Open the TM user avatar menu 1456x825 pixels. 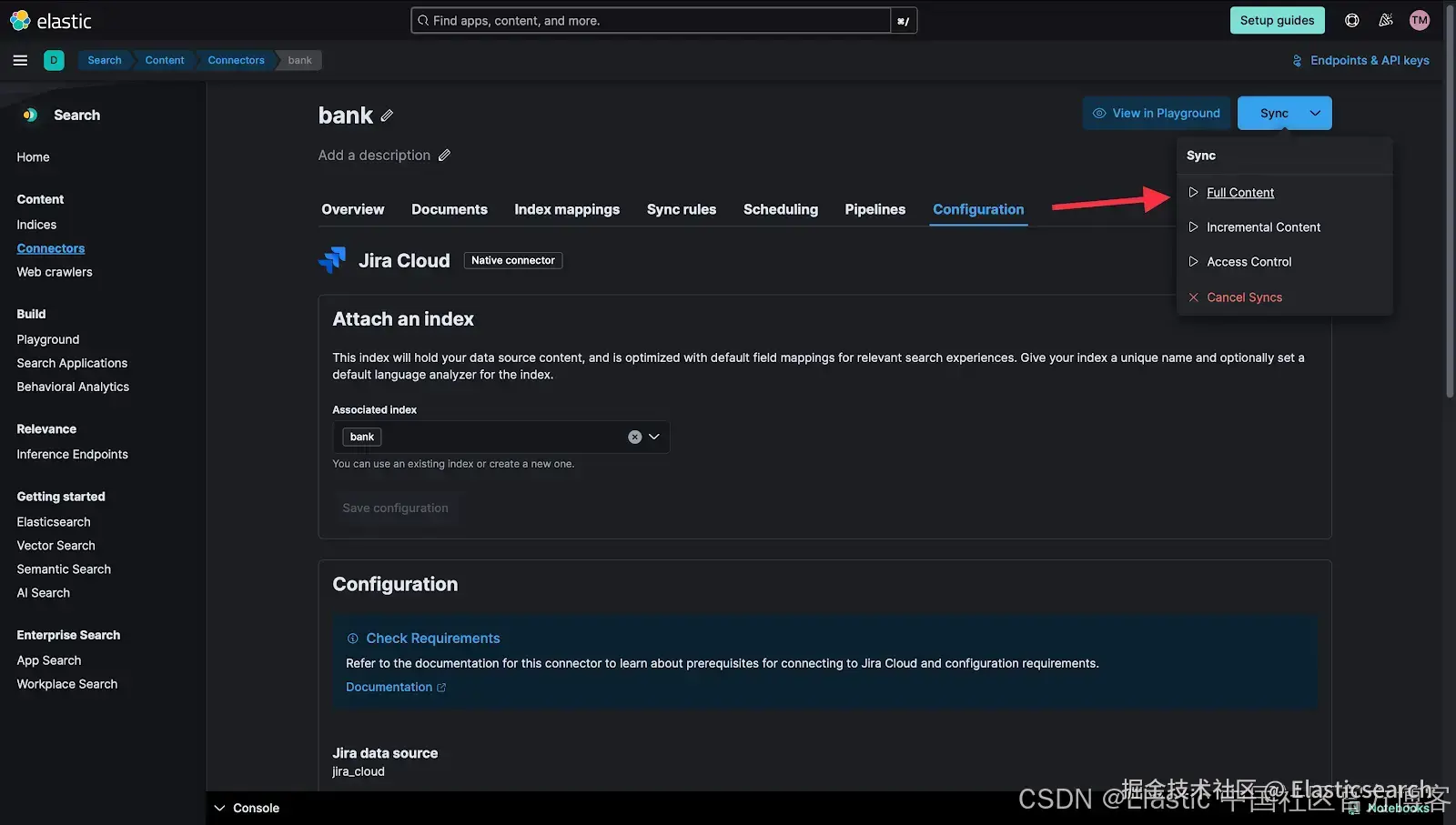1420,20
